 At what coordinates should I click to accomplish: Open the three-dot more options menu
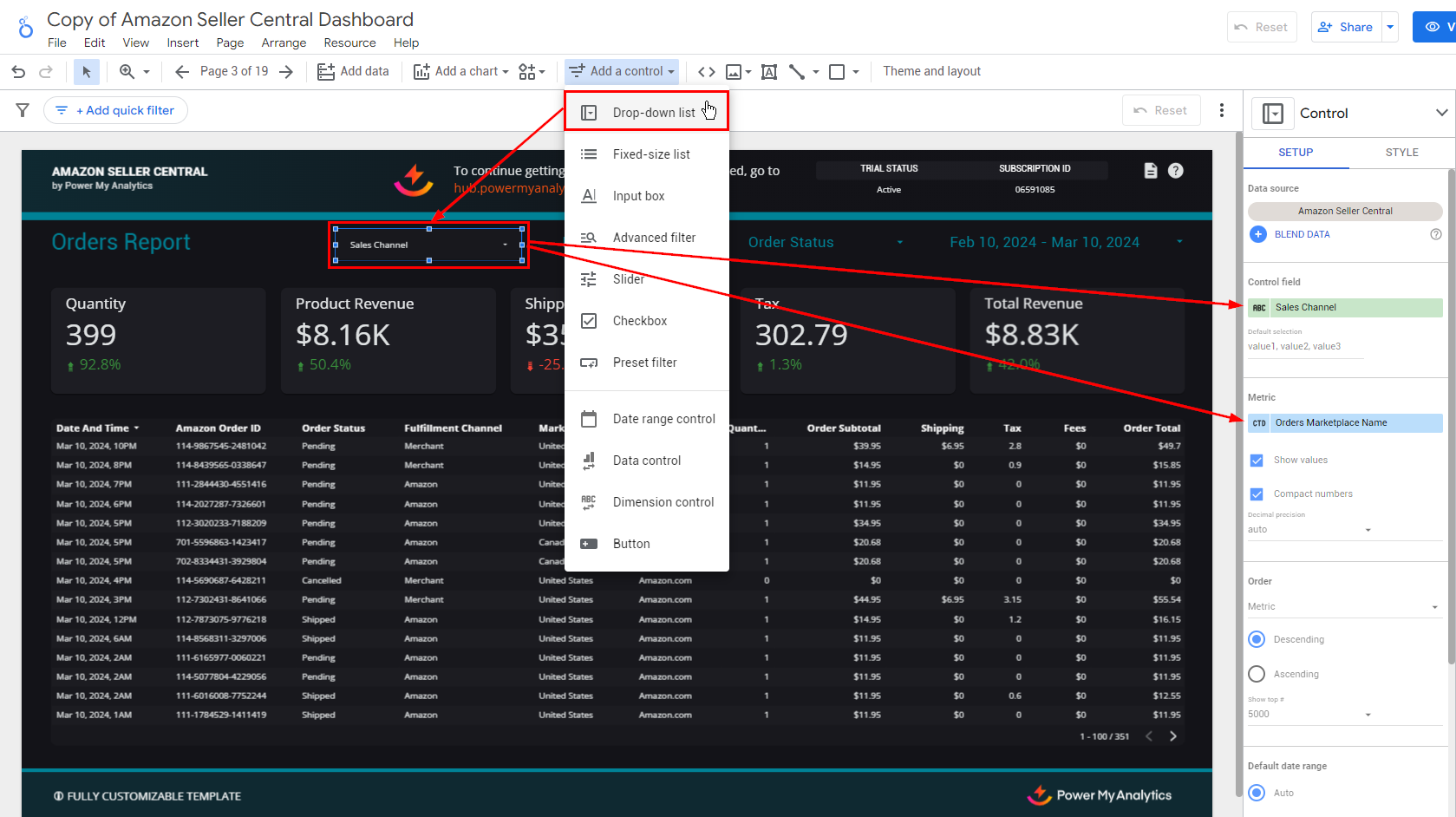pos(1222,110)
